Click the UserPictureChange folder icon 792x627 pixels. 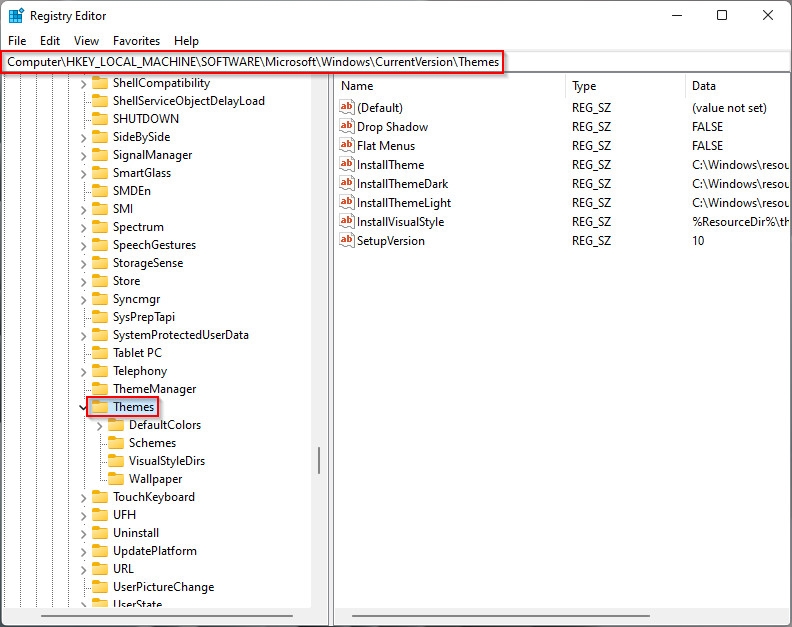[x=100, y=587]
